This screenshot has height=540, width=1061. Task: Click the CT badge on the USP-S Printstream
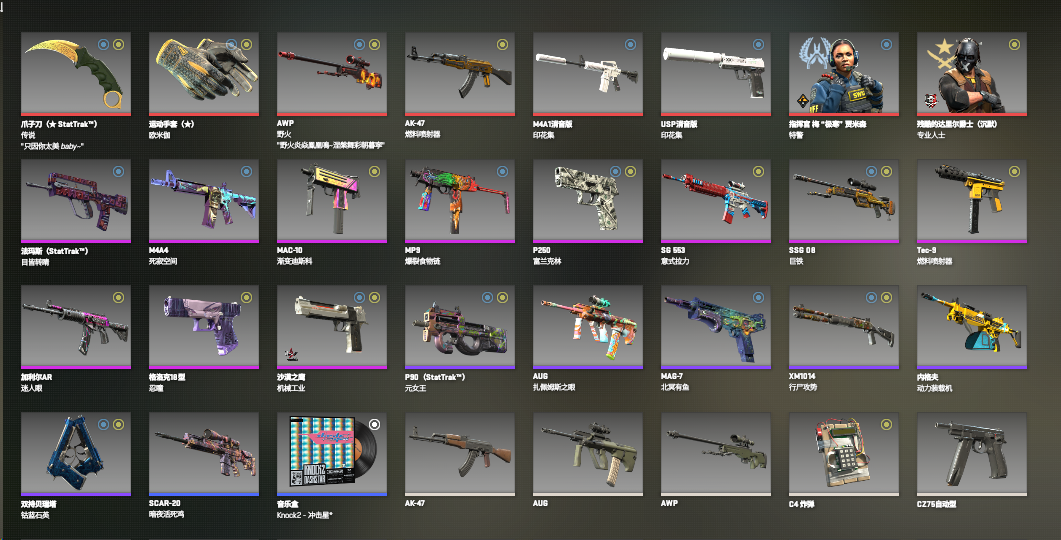point(758,45)
